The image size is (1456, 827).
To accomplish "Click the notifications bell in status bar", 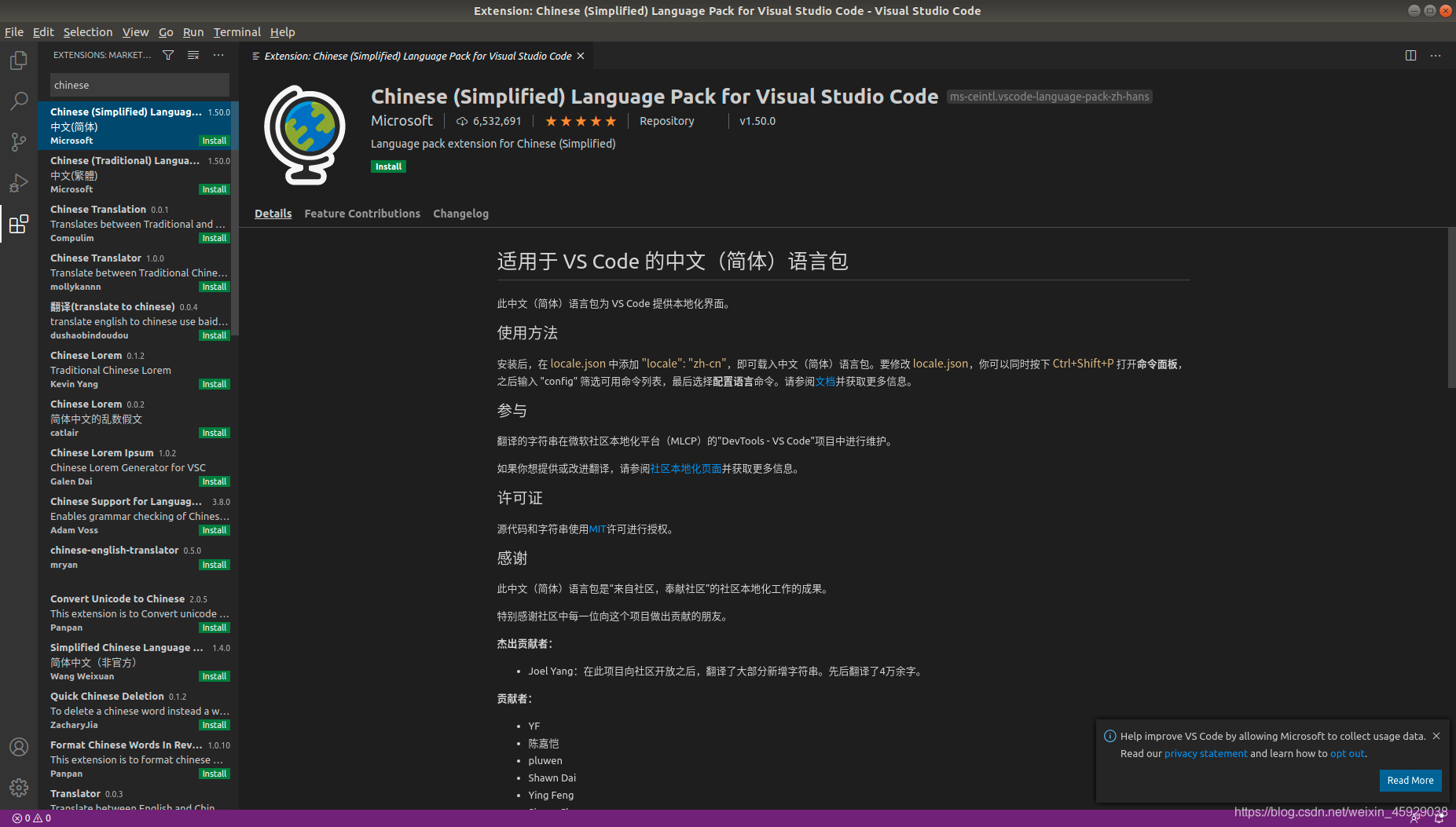I will 1439,818.
